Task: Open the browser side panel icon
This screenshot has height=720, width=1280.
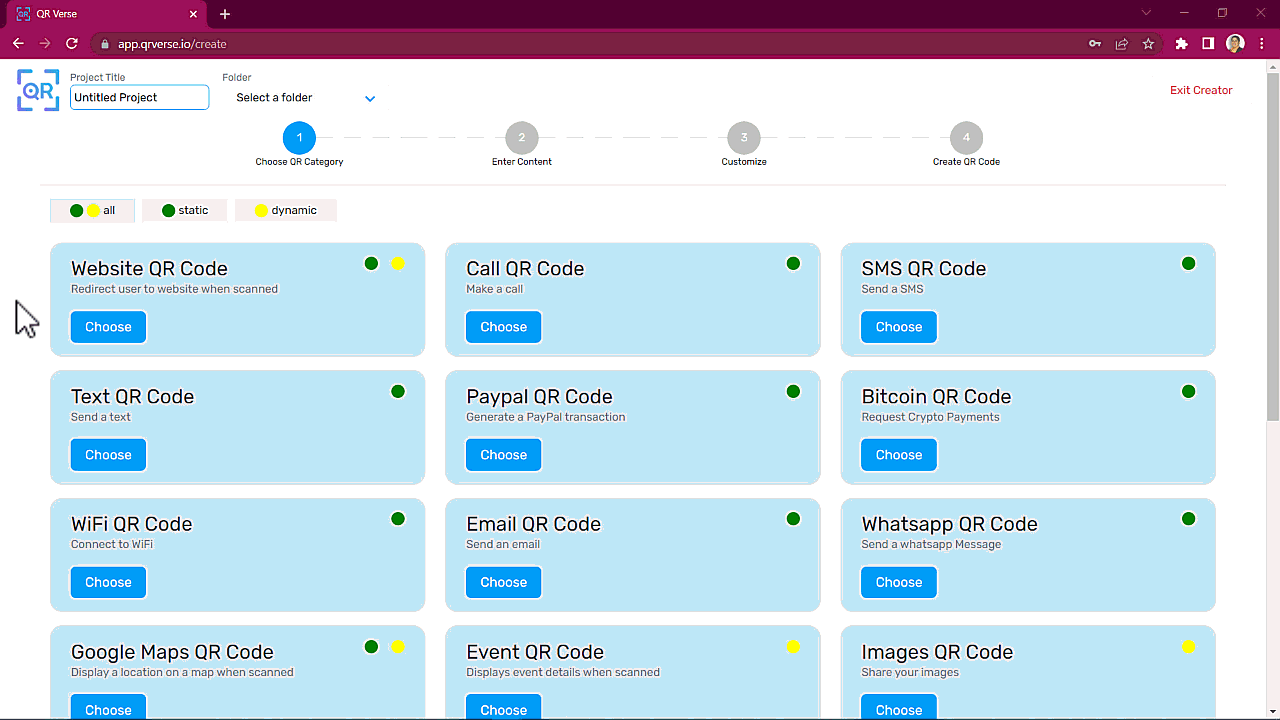Action: (x=1208, y=44)
